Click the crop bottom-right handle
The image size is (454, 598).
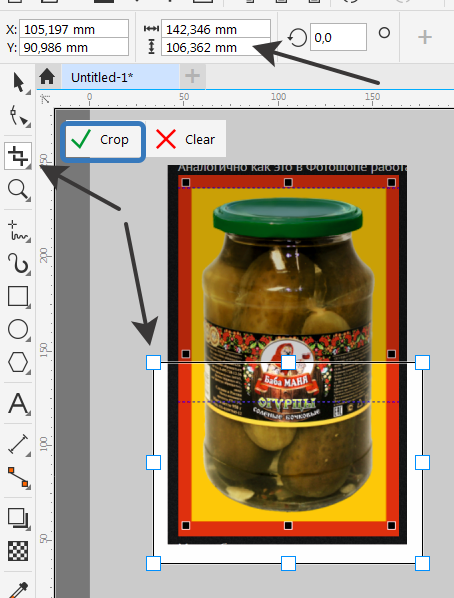tap(422, 563)
